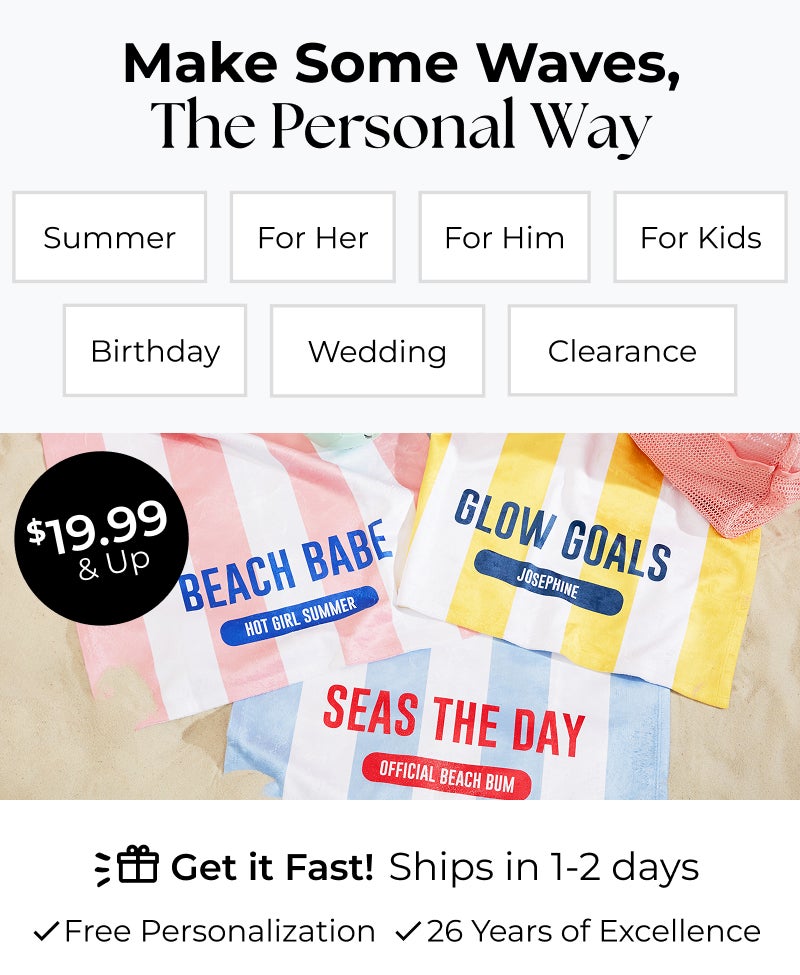
Task: Browse the For Kids category
Action: tap(700, 238)
